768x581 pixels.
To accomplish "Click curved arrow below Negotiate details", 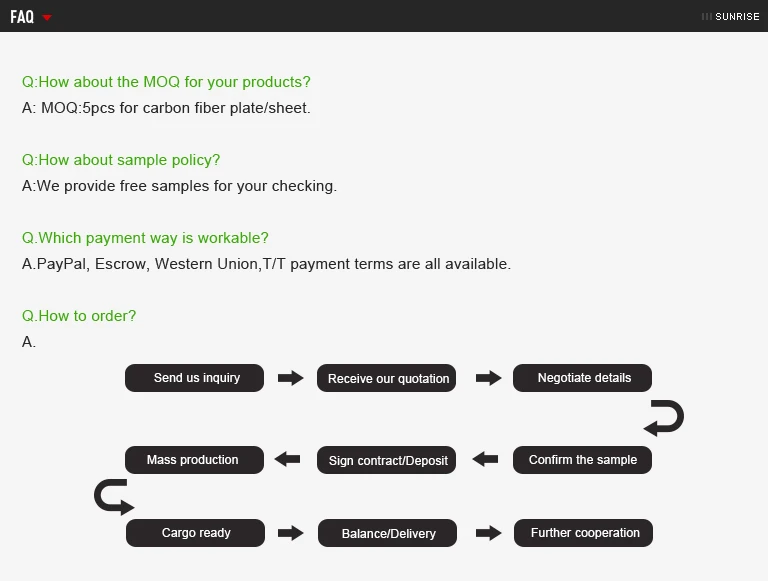I will tap(664, 418).
